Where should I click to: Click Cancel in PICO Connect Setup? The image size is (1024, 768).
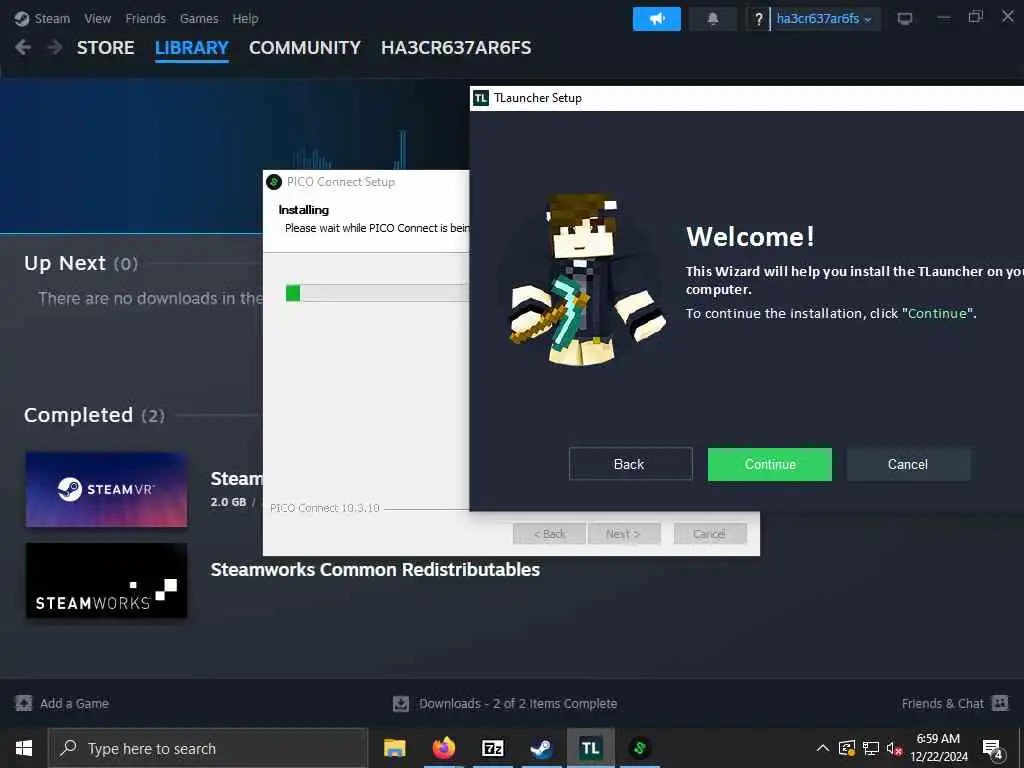coord(710,534)
